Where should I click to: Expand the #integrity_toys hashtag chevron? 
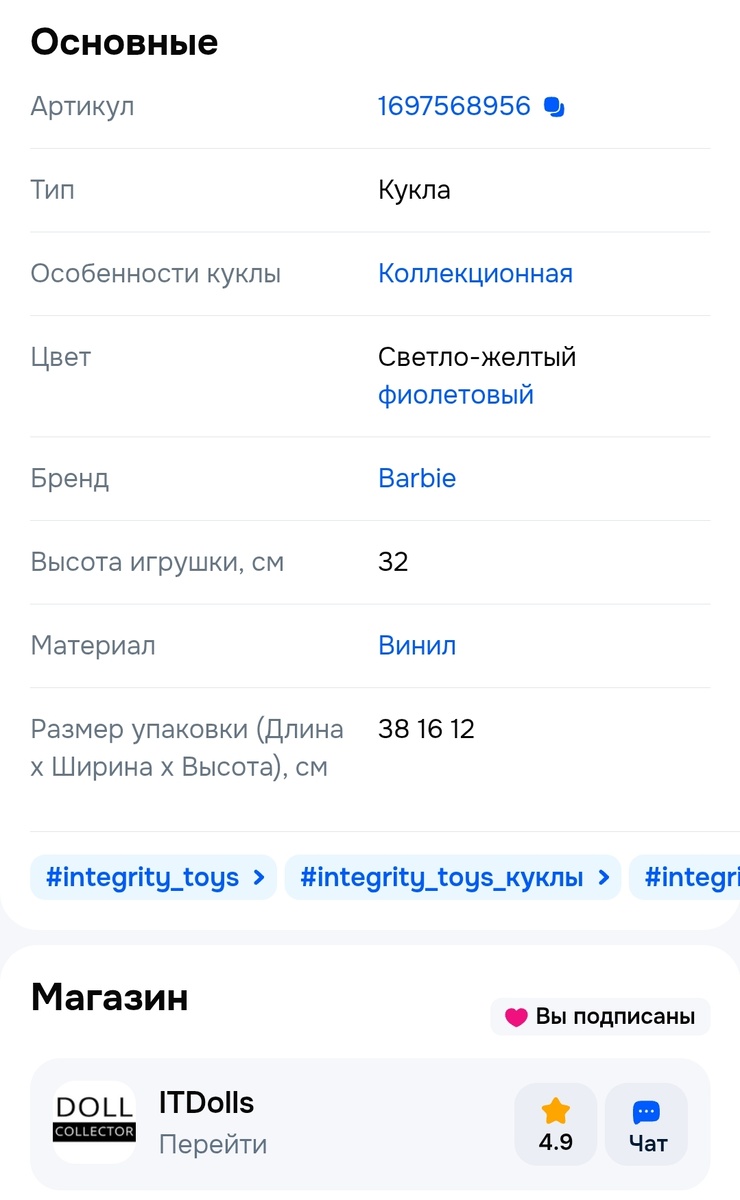pyautogui.click(x=260, y=877)
